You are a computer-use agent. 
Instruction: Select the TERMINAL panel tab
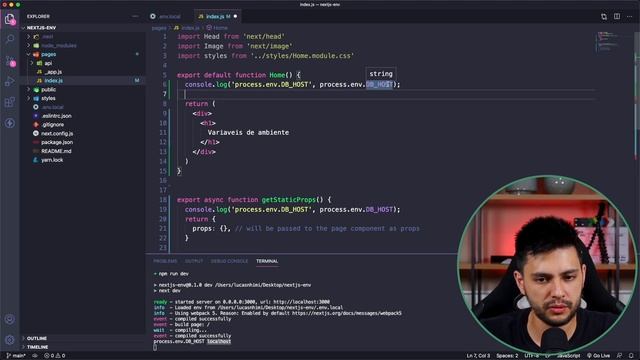pos(267,261)
